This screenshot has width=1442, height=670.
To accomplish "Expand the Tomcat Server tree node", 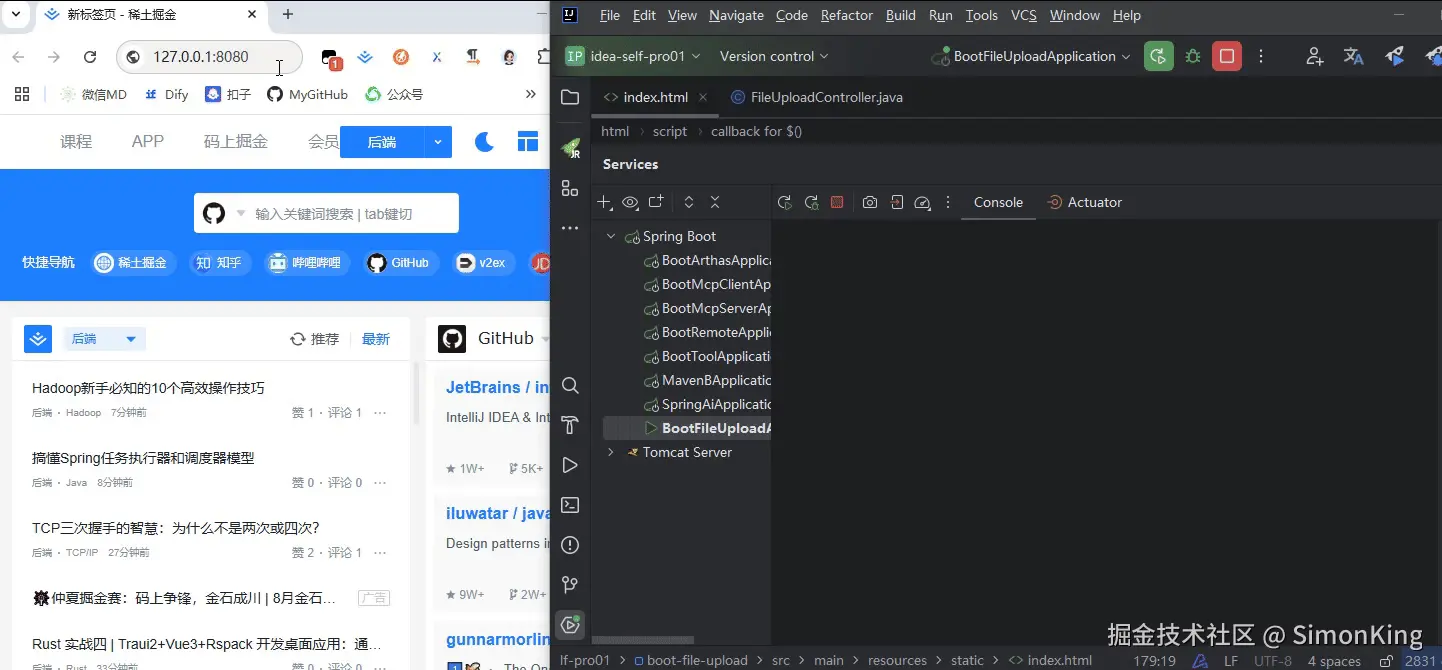I will (610, 453).
